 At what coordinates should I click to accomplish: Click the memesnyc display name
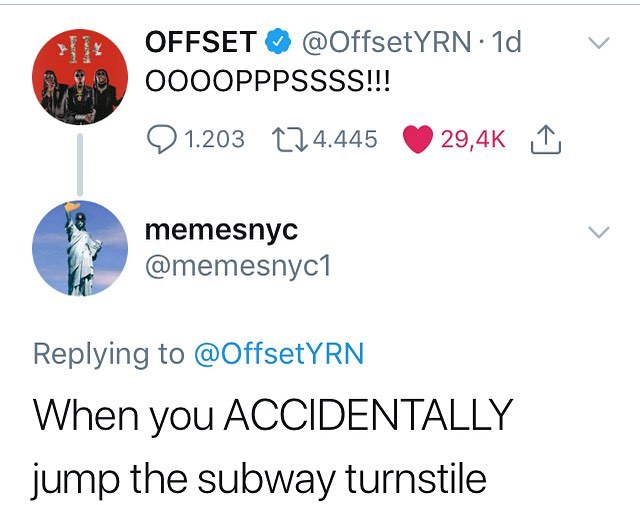220,231
